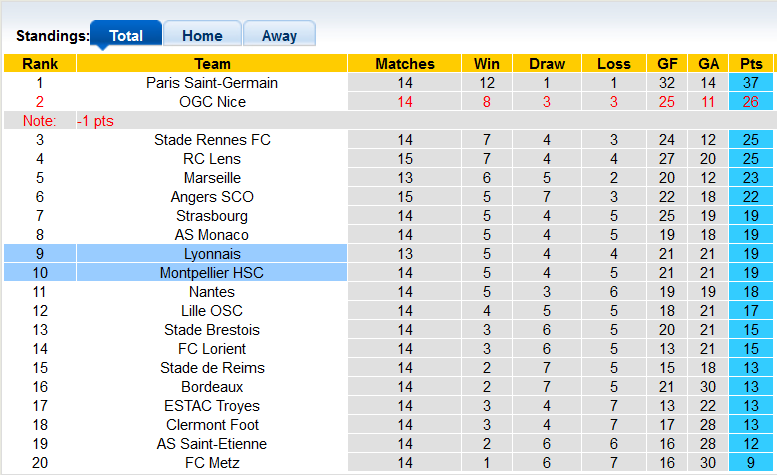Open the Strasbourg team link
This screenshot has height=475, width=777.
click(x=212, y=216)
